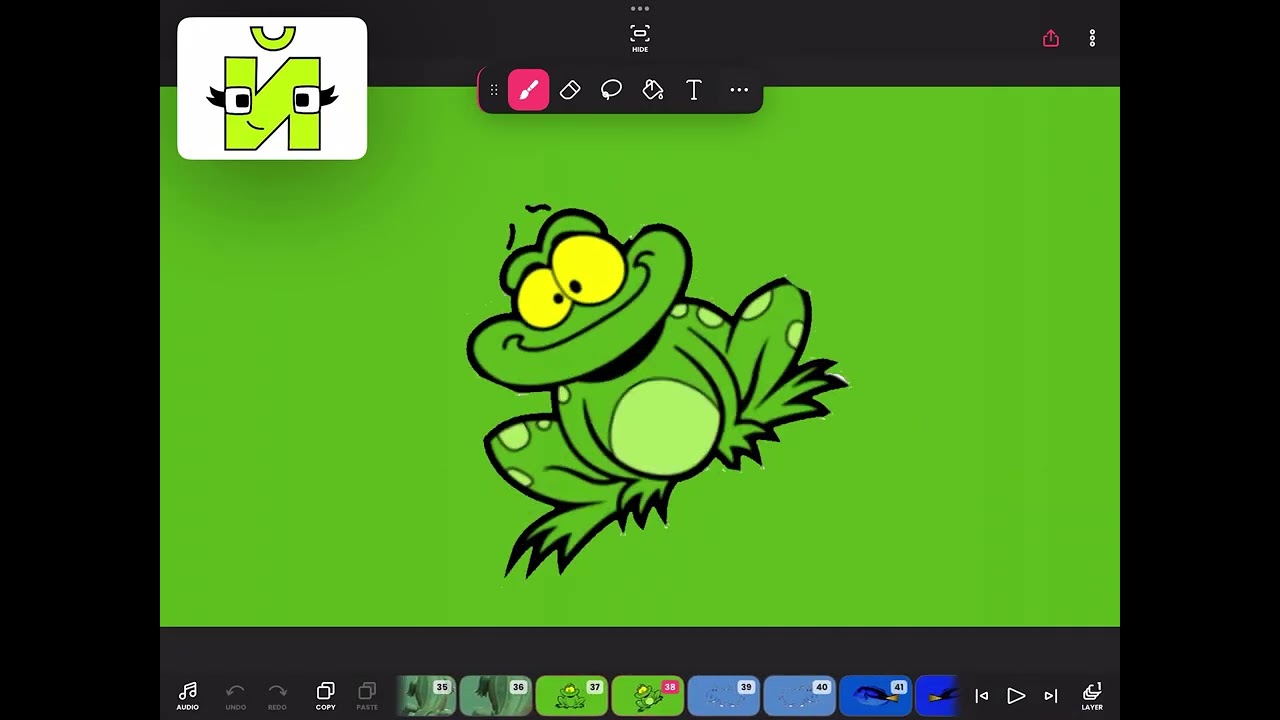Image resolution: width=1280 pixels, height=720 pixels.
Task: Select frame 39 thumbnail
Action: pos(724,696)
